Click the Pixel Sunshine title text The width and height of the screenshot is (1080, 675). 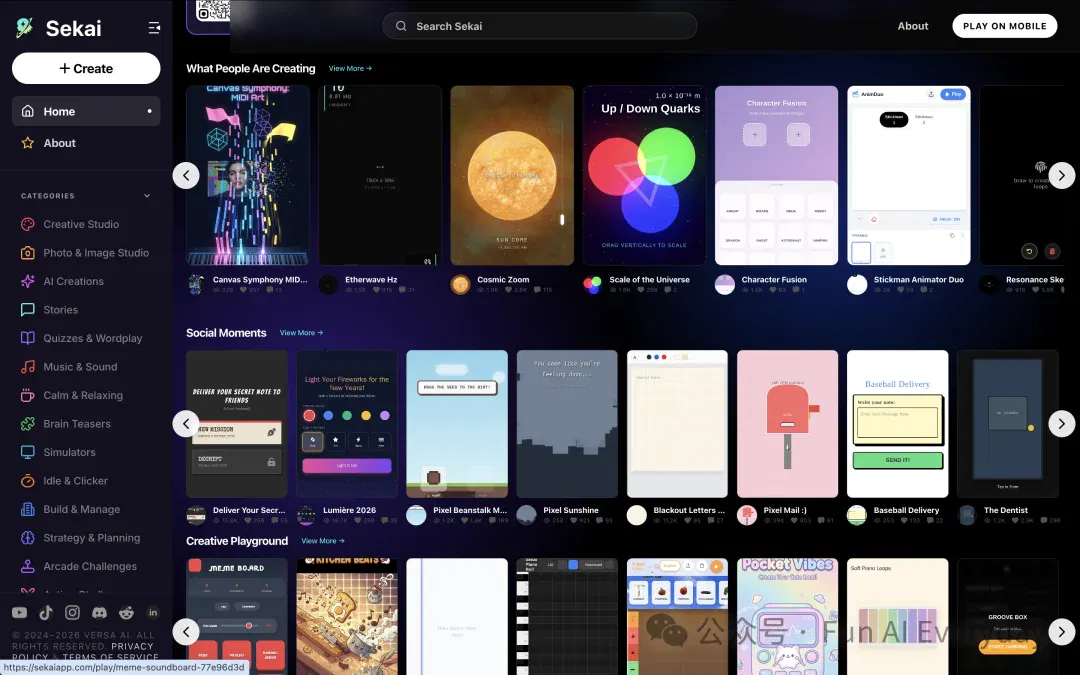(570, 510)
